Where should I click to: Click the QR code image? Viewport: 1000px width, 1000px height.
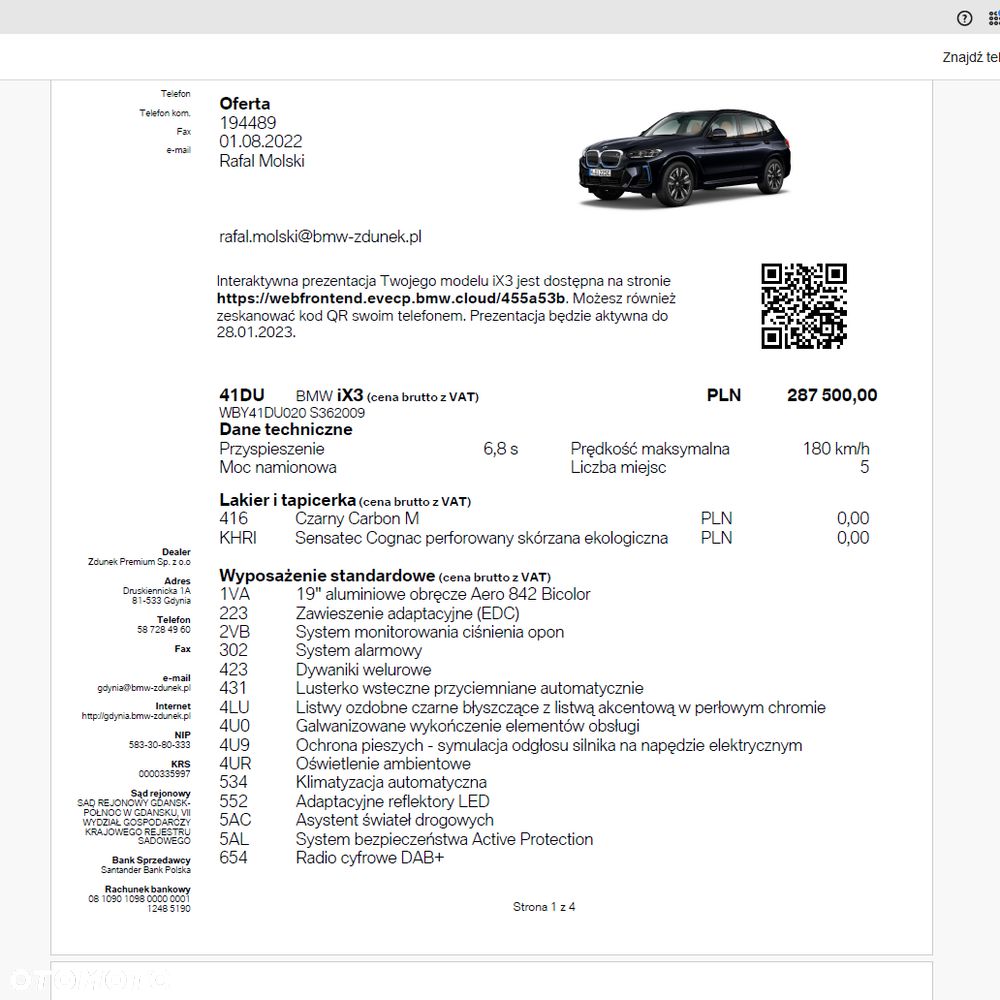(804, 305)
